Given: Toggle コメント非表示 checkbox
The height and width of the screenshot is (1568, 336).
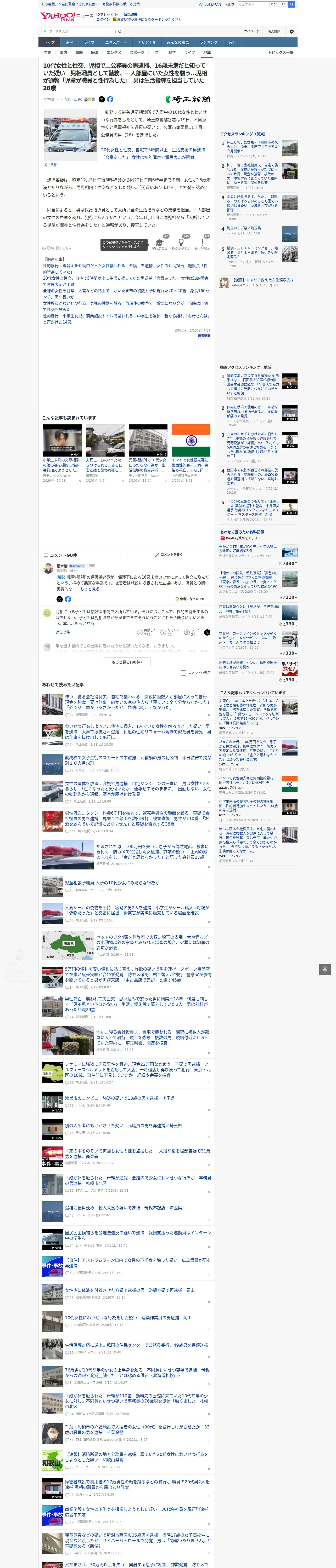Looking at the screenshot, I should coord(183,673).
